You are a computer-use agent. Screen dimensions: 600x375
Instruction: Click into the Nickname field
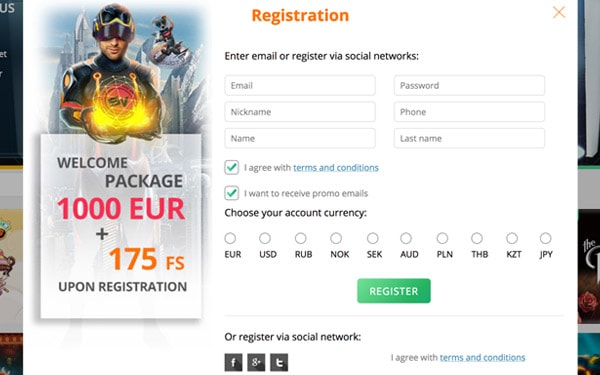(x=300, y=112)
